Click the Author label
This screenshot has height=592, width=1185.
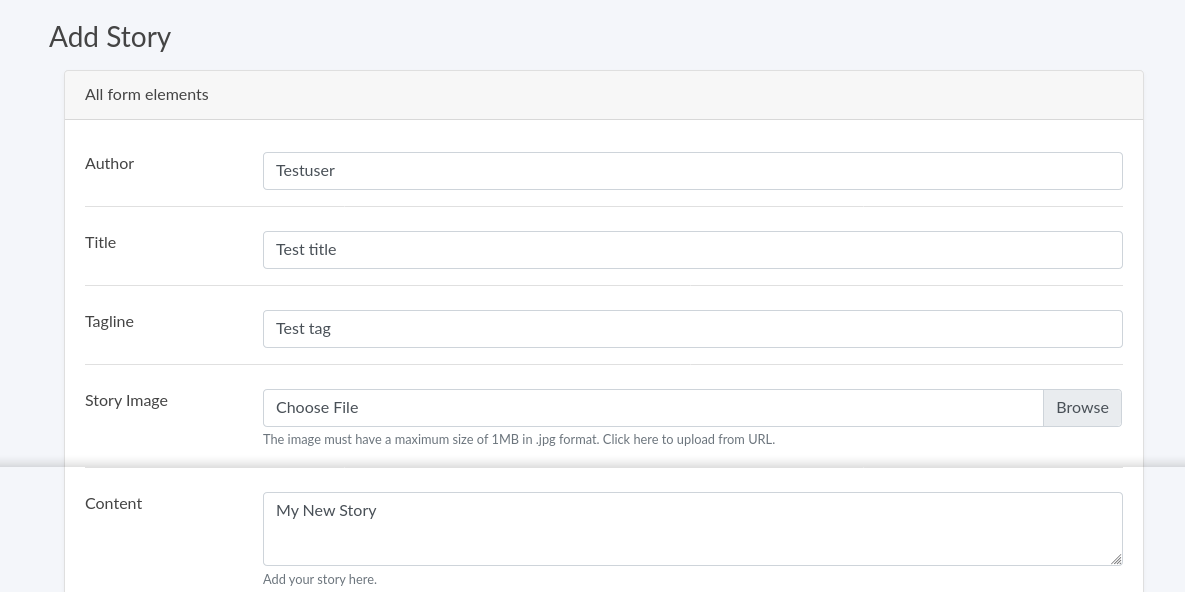(109, 164)
